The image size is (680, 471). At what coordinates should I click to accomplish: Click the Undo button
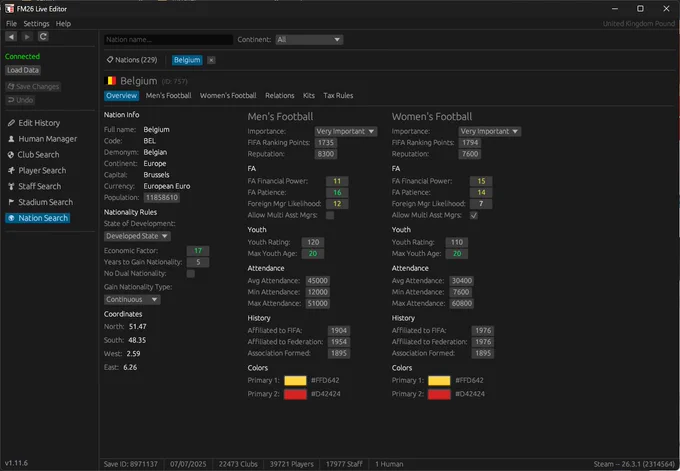(x=20, y=100)
